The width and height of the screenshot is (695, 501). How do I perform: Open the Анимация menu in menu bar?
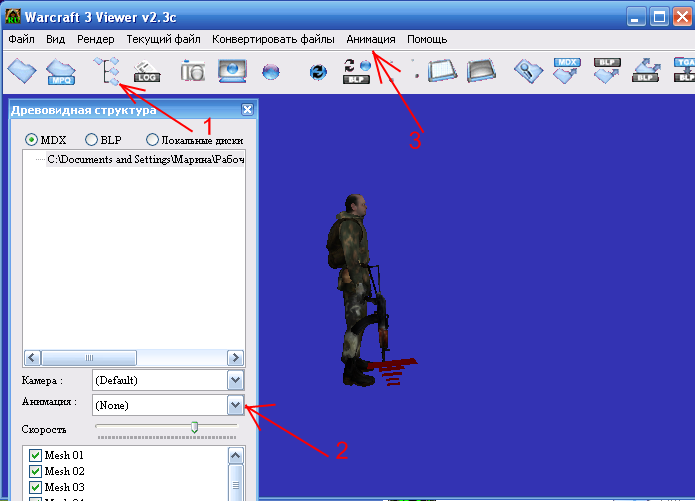tap(371, 39)
